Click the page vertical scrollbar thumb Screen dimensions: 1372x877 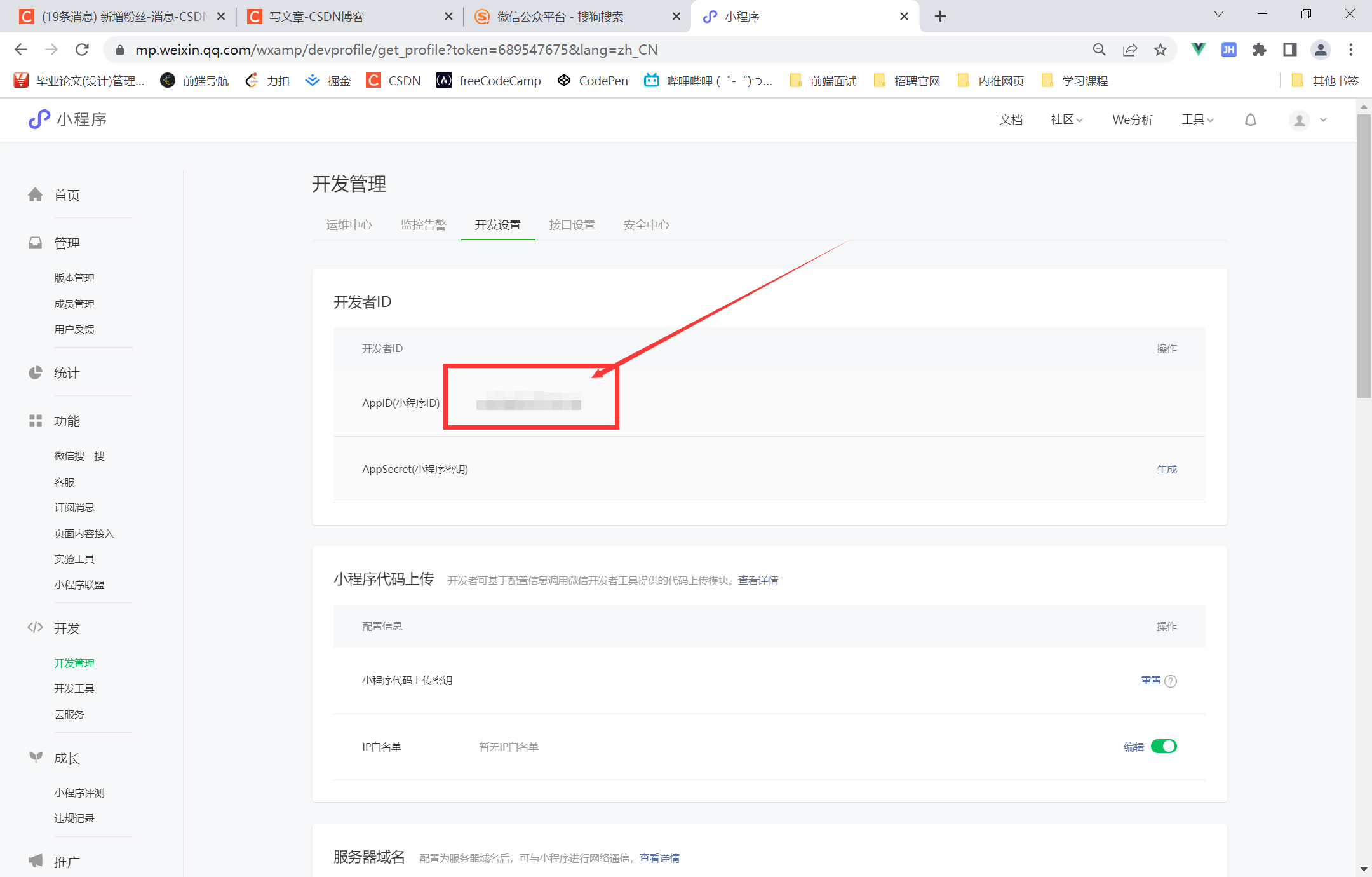pyautogui.click(x=1364, y=255)
